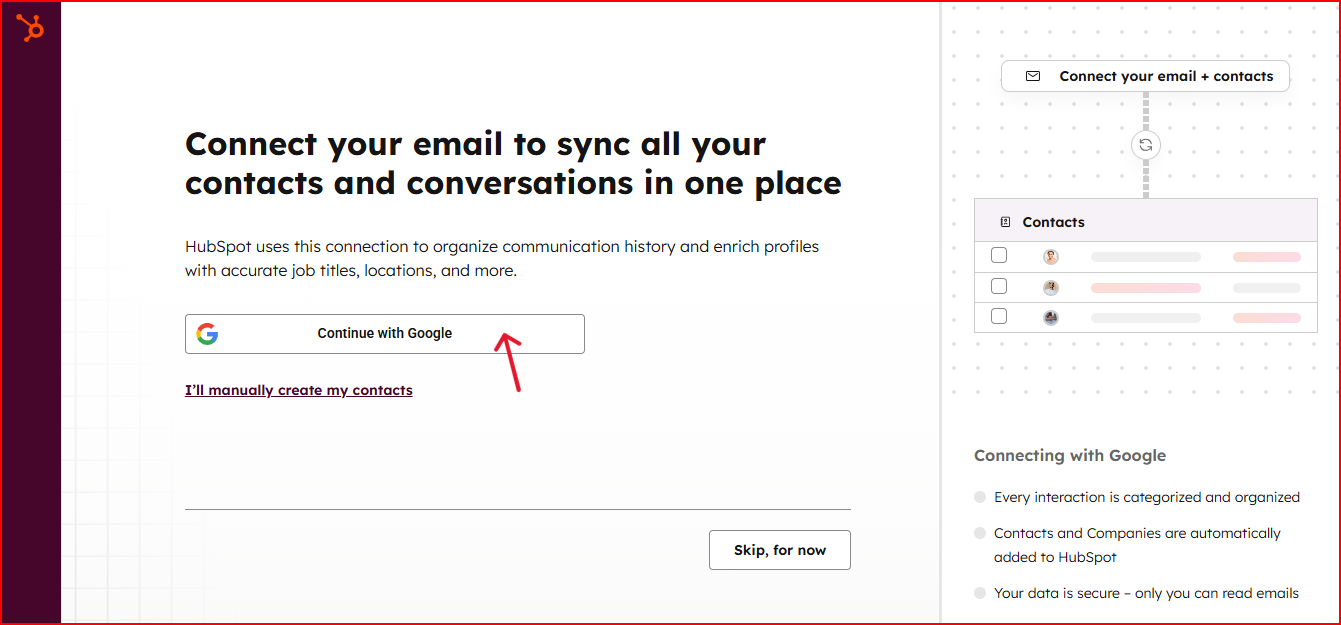
Task: Click the gray placeholder bar in the third row
Action: click(1145, 317)
